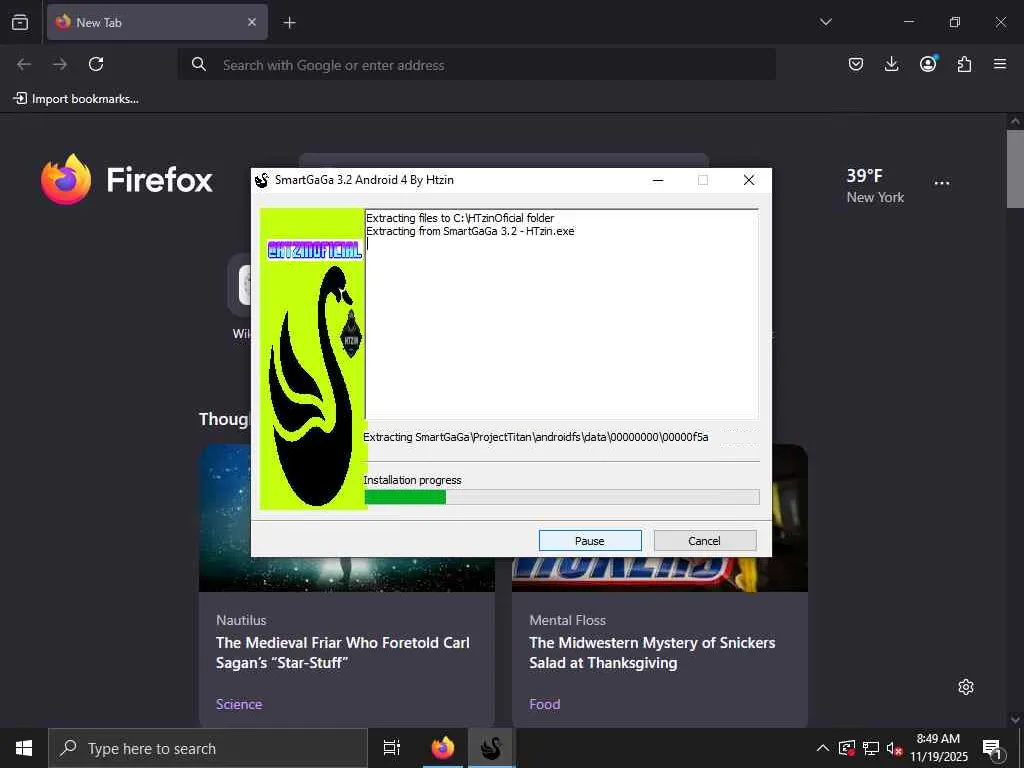Viewport: 1024px width, 768px height.
Task: Switch to SmartGaGa installer taskbar icon
Action: (491, 748)
